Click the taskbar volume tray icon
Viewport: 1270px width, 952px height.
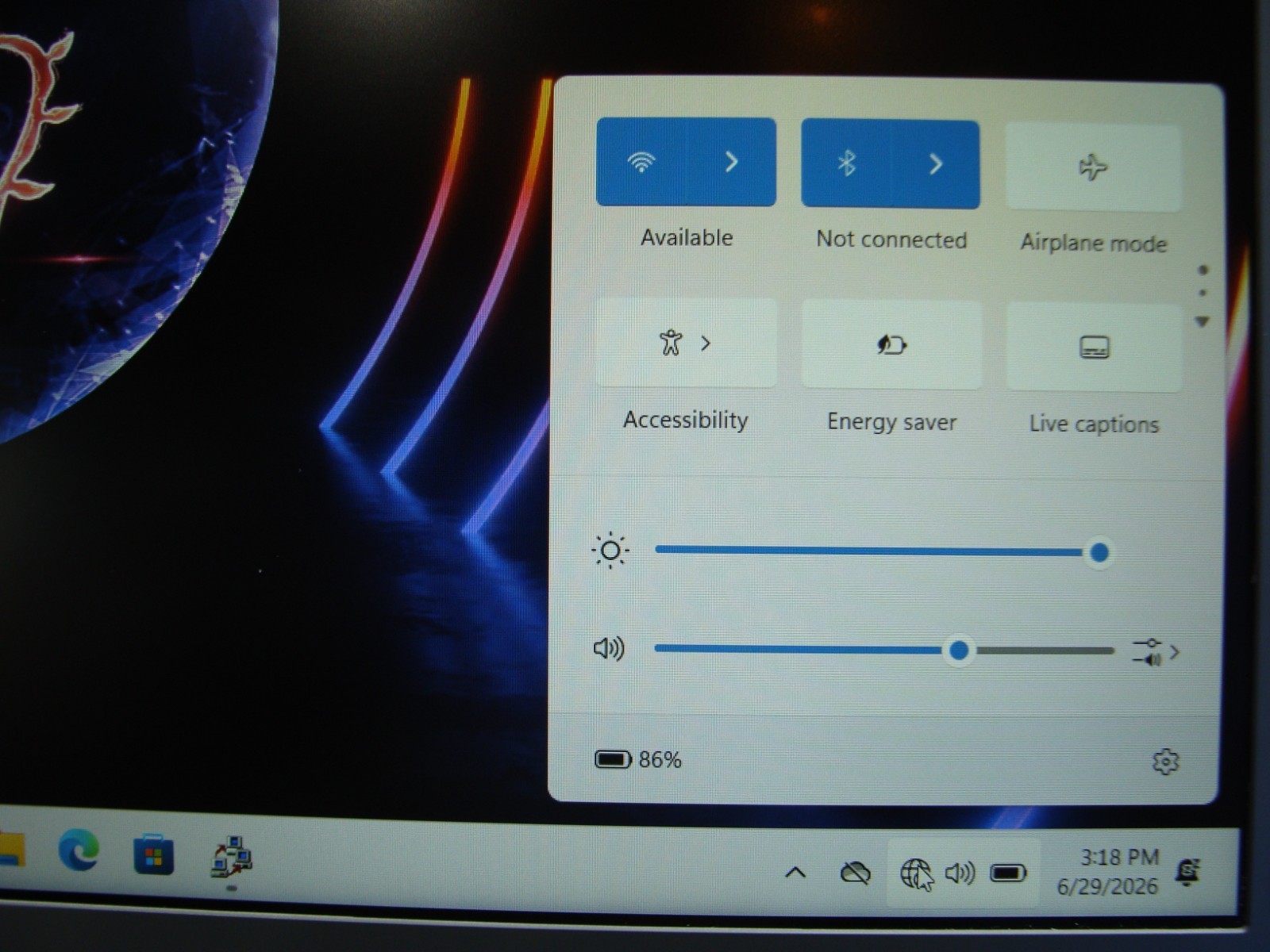pyautogui.click(x=960, y=873)
